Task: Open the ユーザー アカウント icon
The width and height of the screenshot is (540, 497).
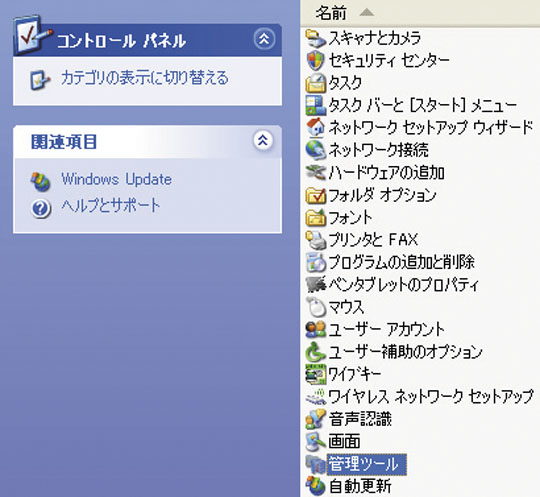Action: tap(315, 329)
